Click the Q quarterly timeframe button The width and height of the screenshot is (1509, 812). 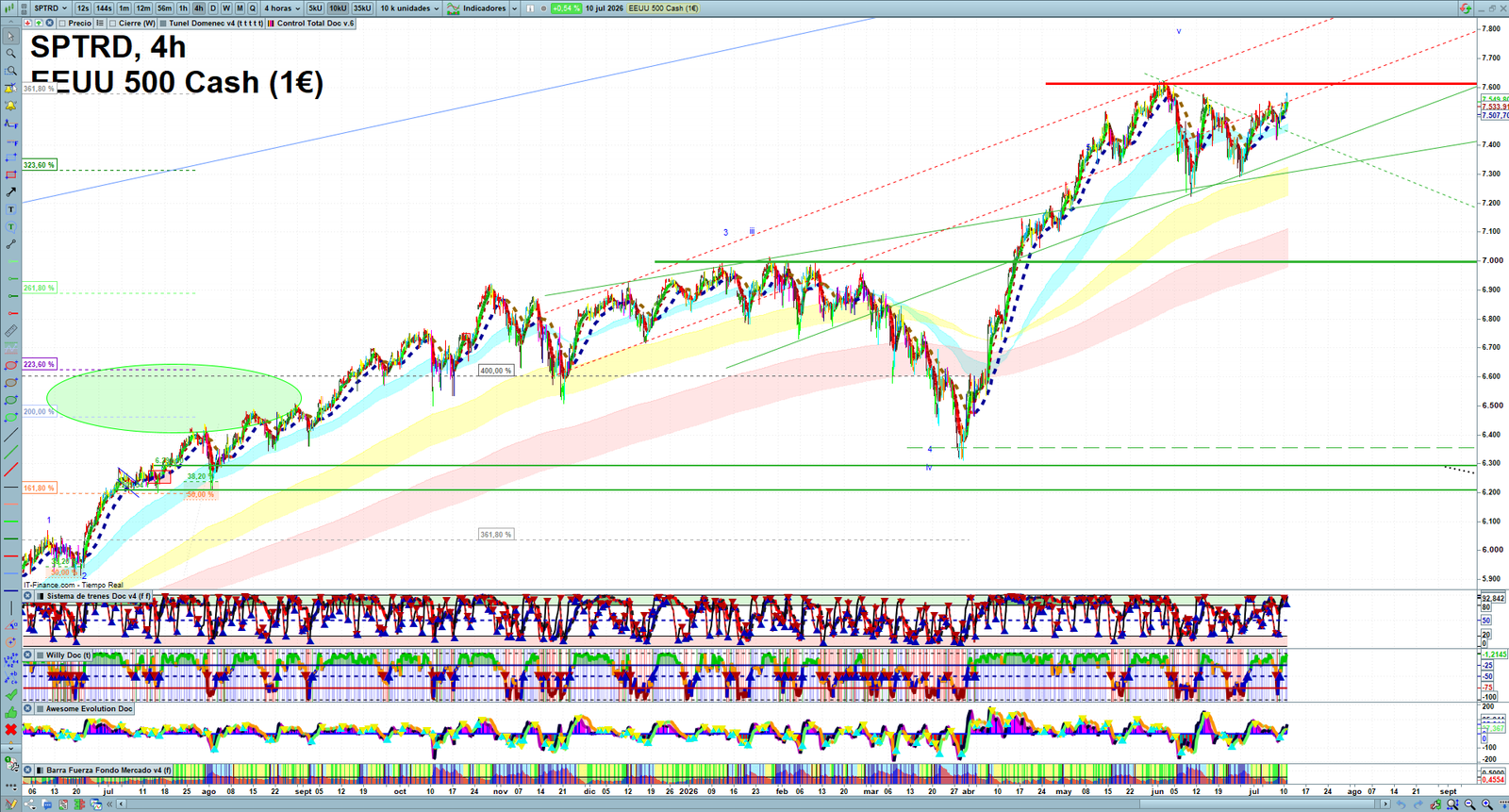click(253, 8)
